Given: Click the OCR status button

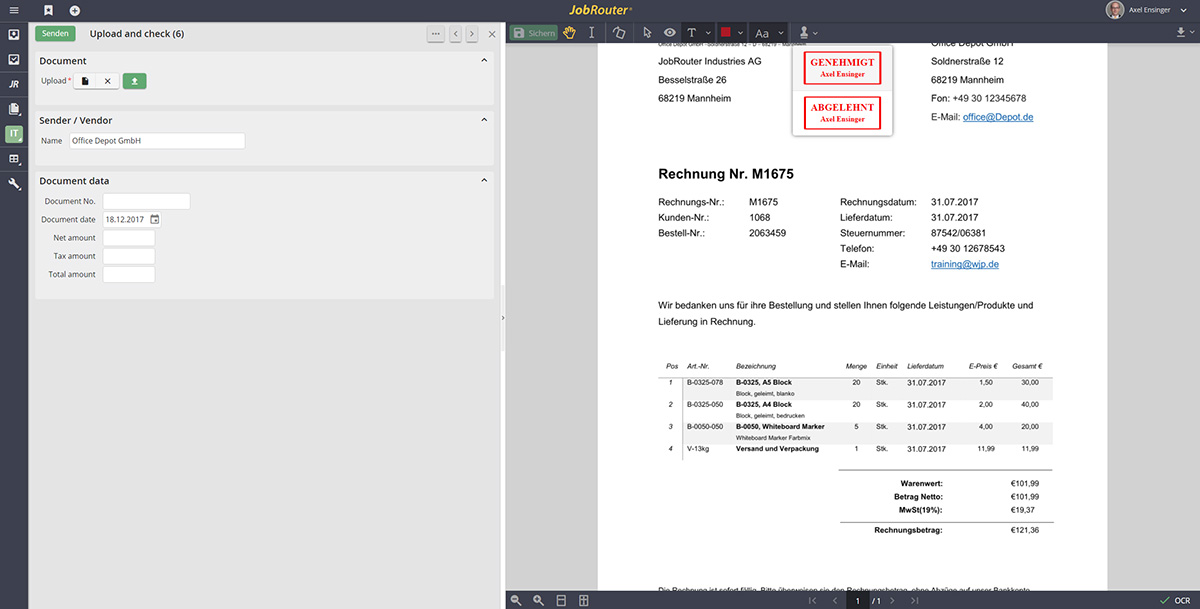Looking at the screenshot, I should (x=1174, y=600).
